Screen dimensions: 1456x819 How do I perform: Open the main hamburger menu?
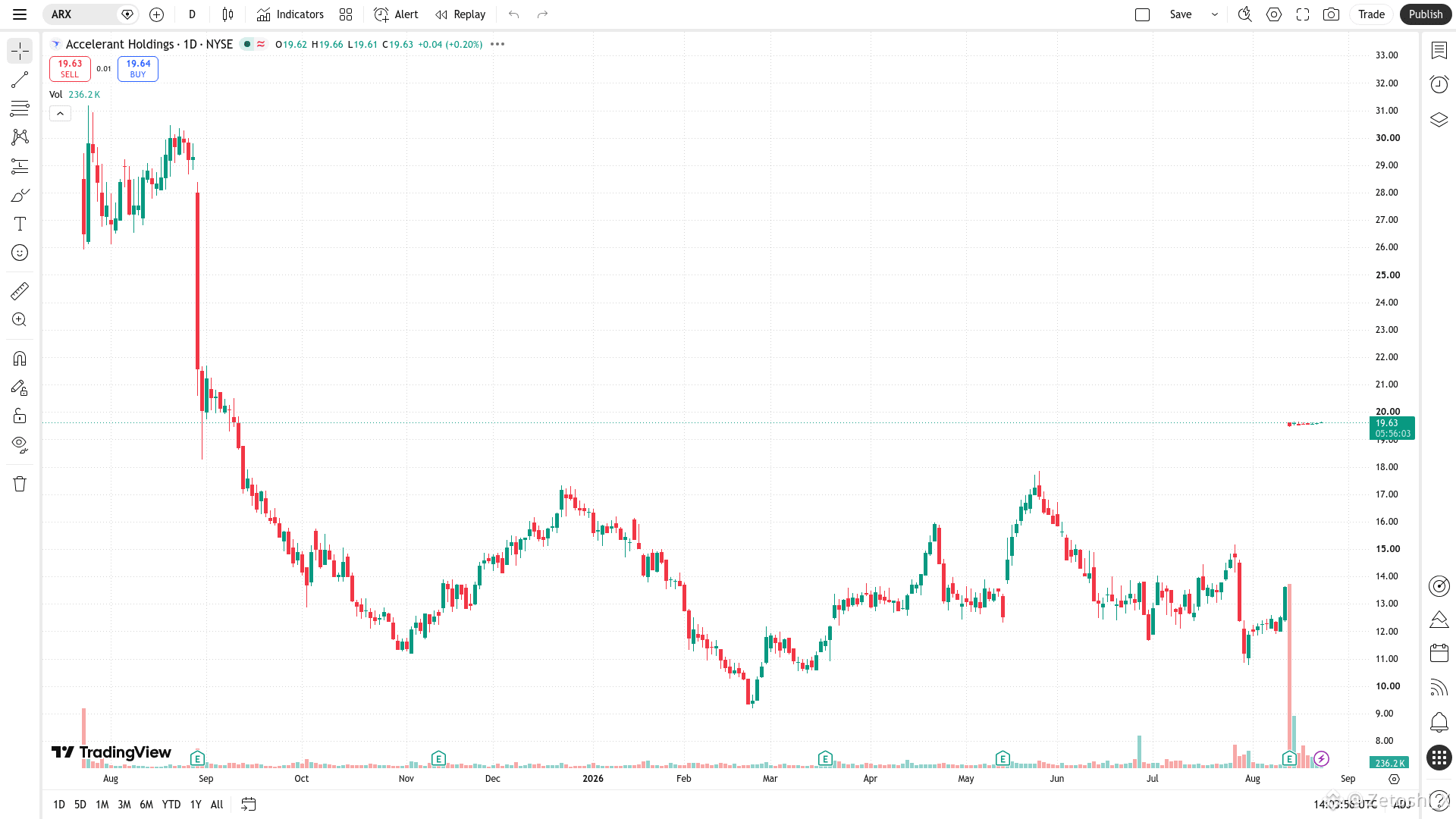pyautogui.click(x=20, y=14)
